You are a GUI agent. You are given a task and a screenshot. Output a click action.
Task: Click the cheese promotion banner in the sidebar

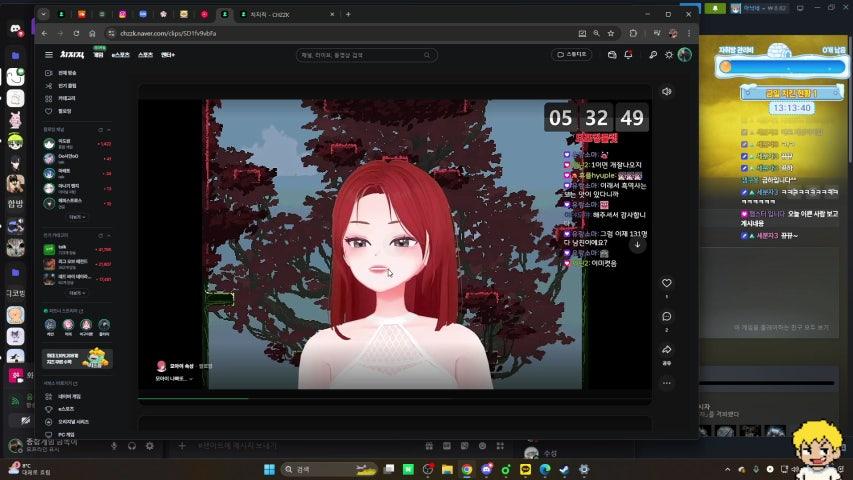(77, 359)
